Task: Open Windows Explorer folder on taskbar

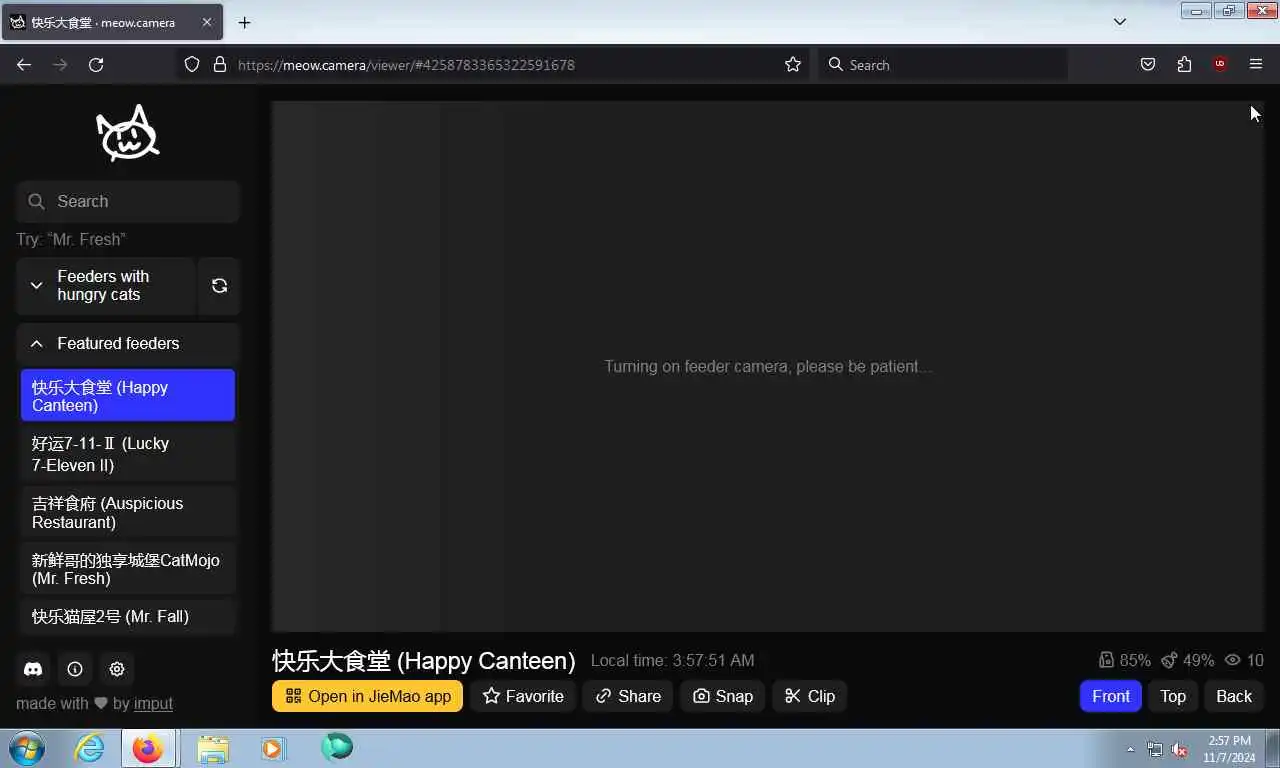Action: point(212,748)
